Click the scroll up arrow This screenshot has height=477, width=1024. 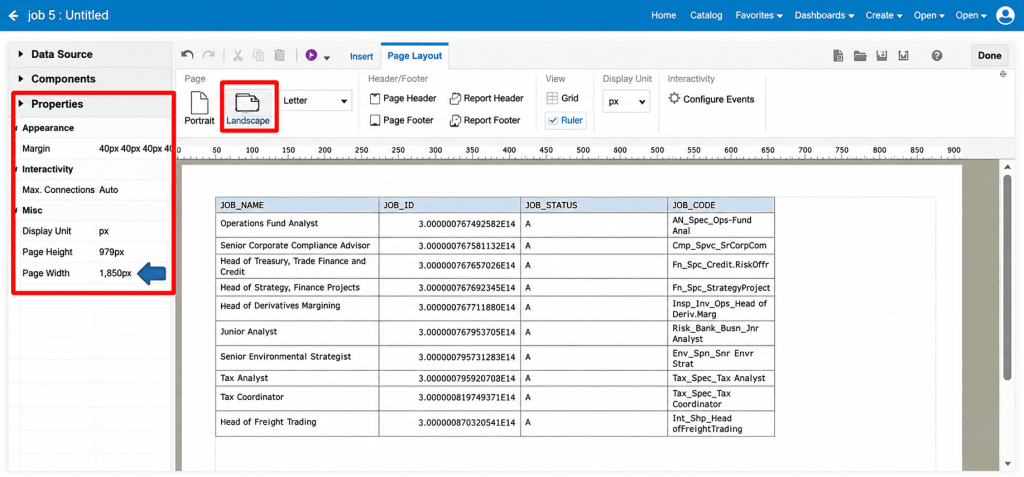point(1007,169)
